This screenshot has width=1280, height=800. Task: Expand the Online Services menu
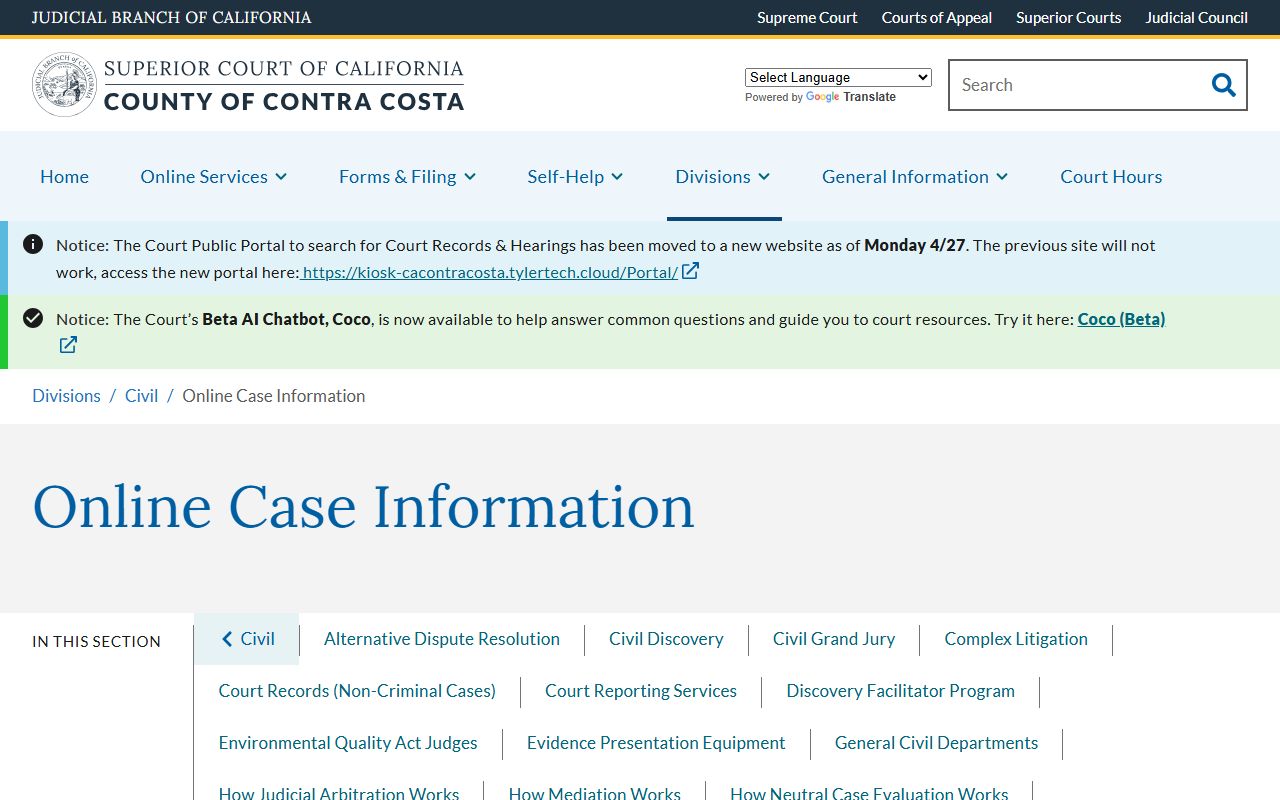214,176
